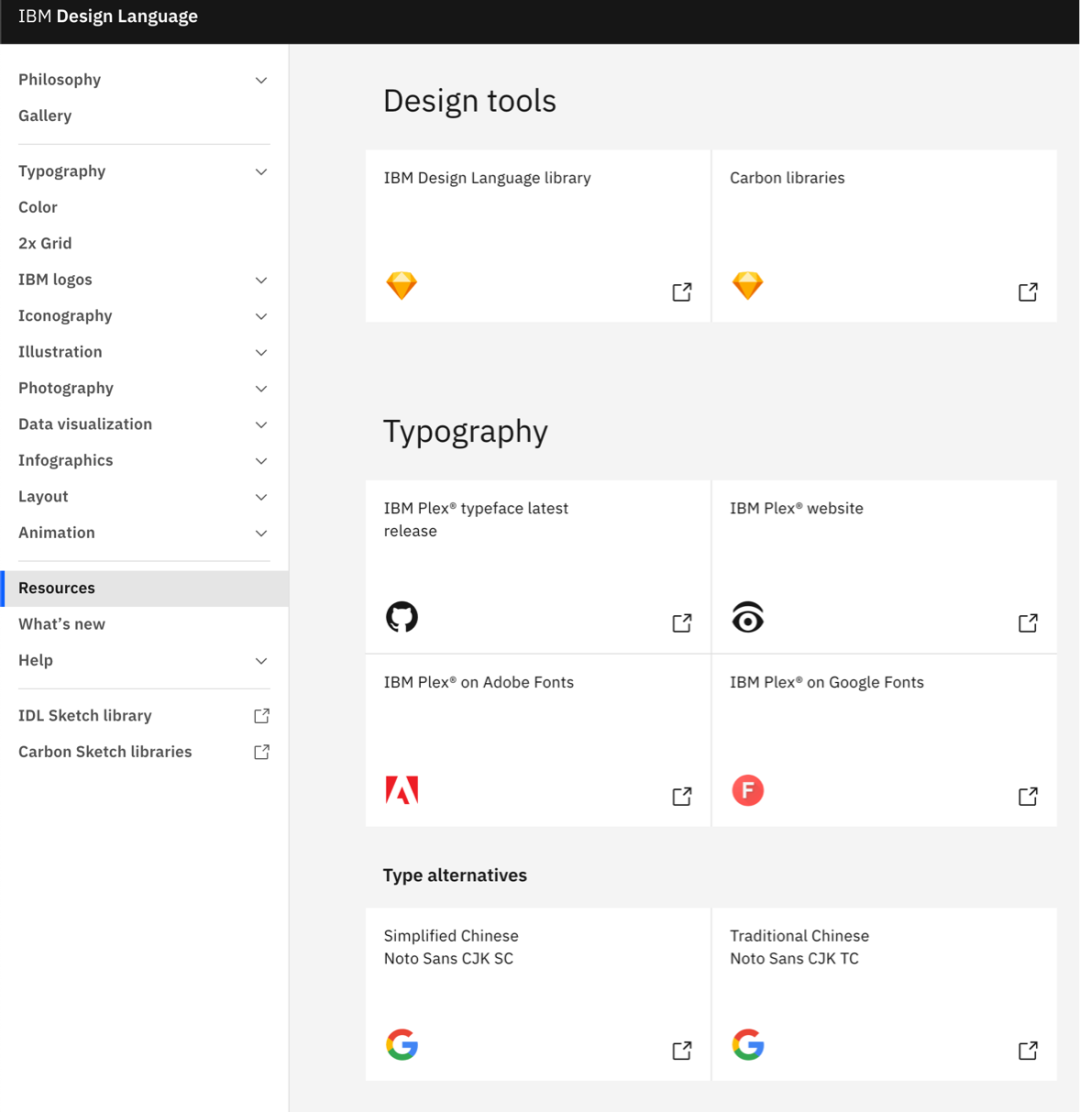Expand the Illustration chevron
This screenshot has width=1080, height=1112.
[x=262, y=352]
